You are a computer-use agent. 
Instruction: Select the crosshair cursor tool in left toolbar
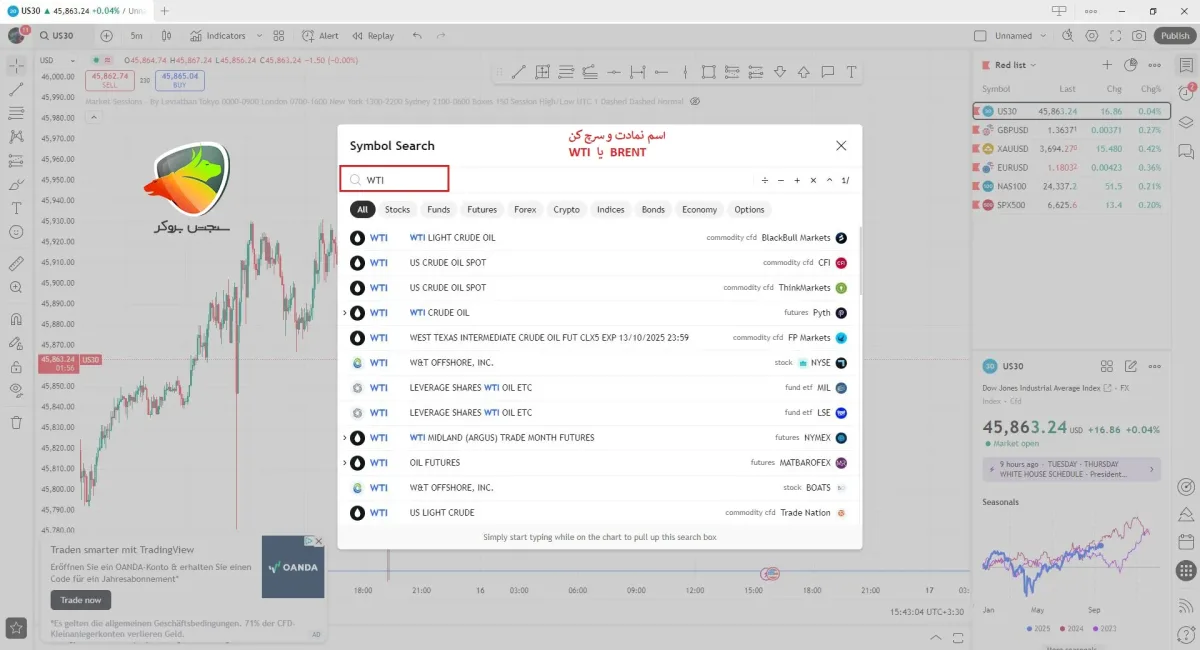click(x=16, y=65)
